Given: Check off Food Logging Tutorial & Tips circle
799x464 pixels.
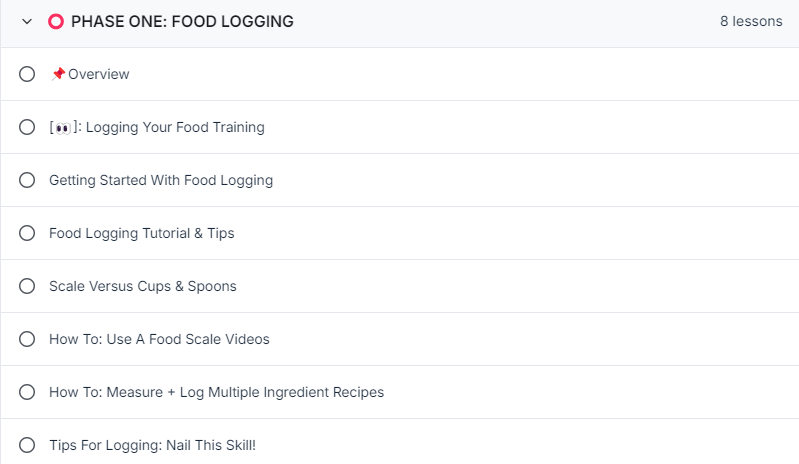Looking at the screenshot, I should 27,233.
